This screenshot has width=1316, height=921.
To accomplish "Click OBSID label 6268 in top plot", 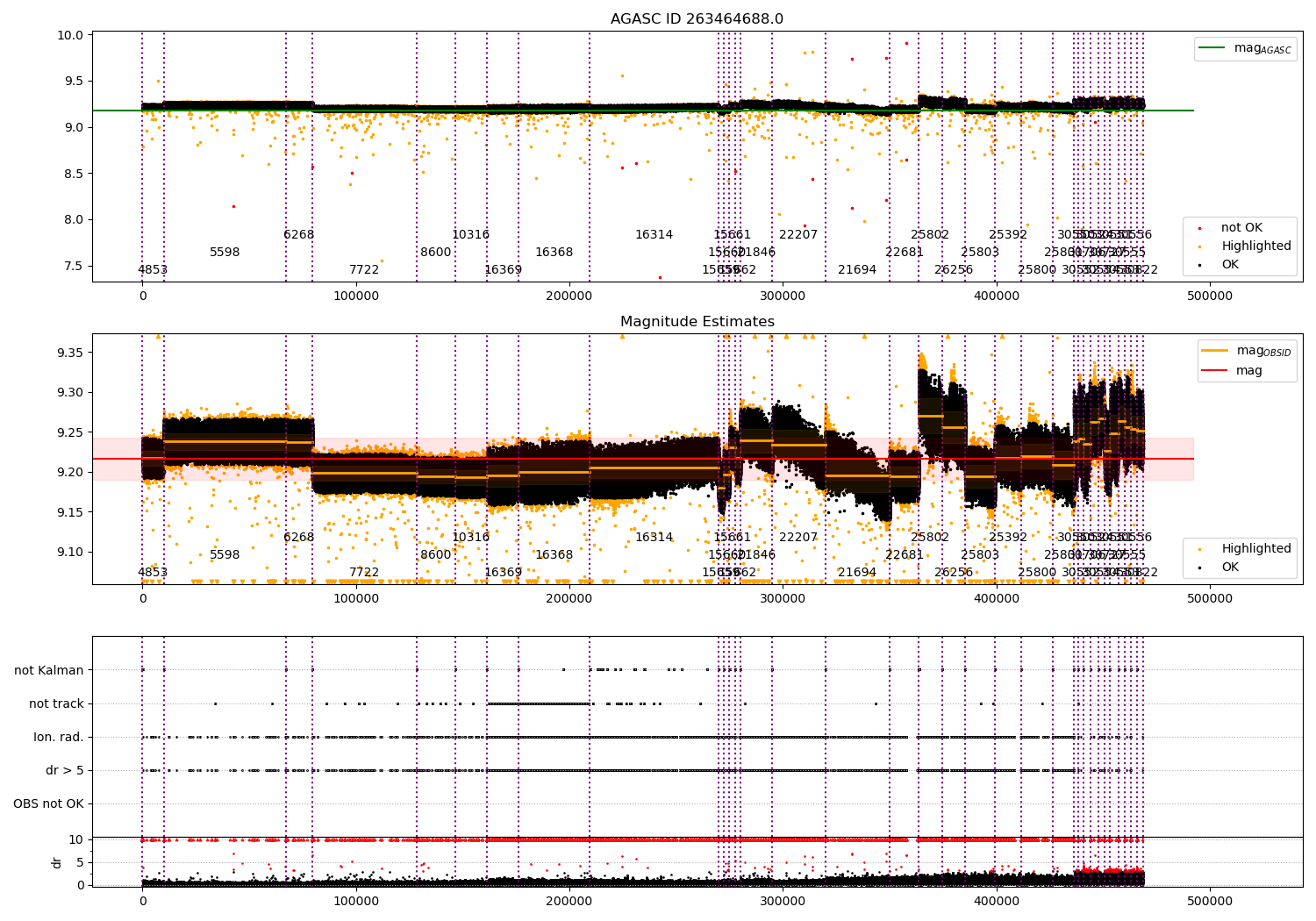I will click(299, 235).
